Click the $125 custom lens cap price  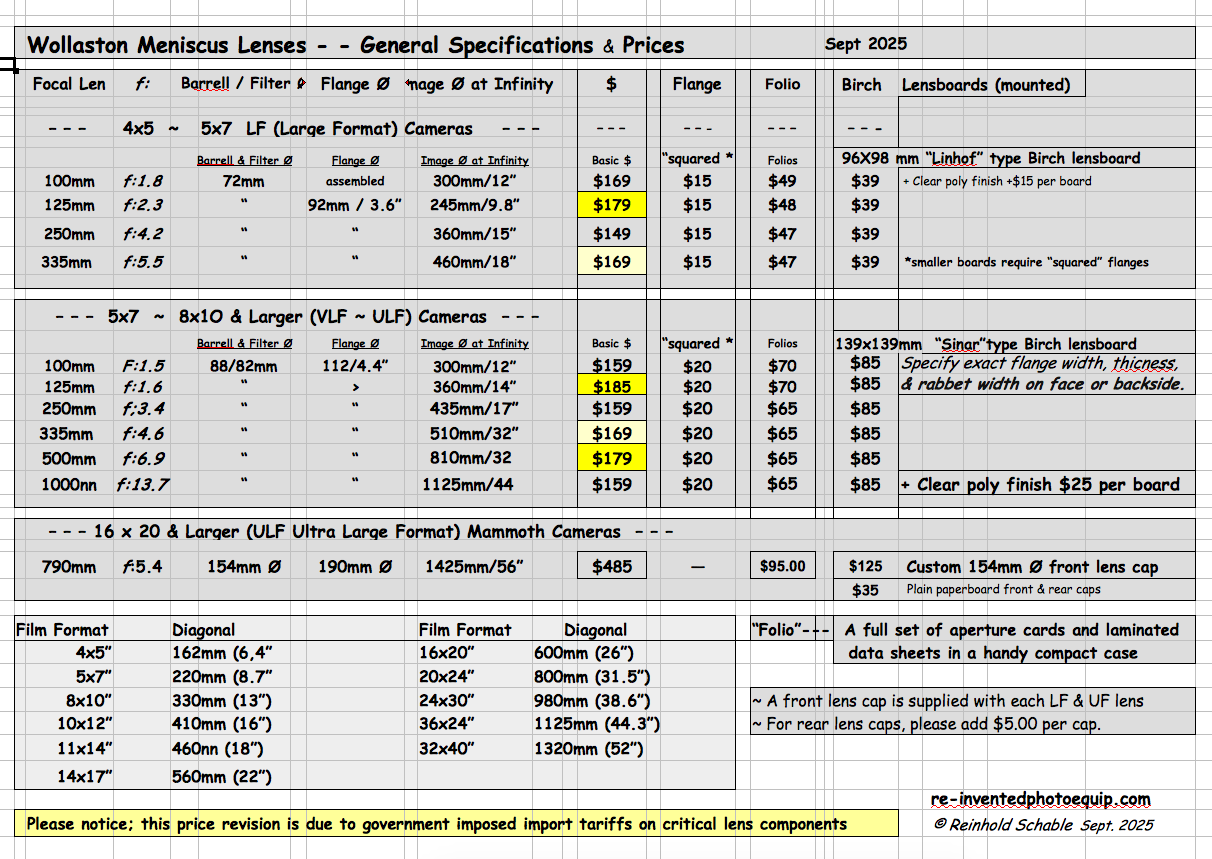coord(865,567)
